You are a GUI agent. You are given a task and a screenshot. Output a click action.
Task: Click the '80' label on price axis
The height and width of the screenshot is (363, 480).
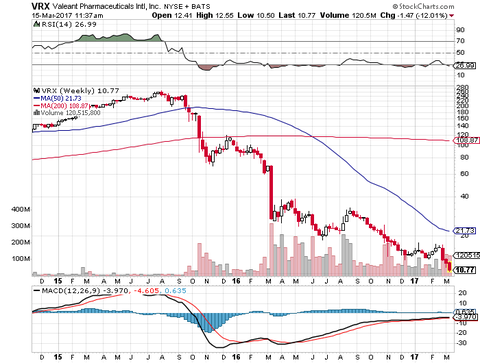(x=464, y=157)
